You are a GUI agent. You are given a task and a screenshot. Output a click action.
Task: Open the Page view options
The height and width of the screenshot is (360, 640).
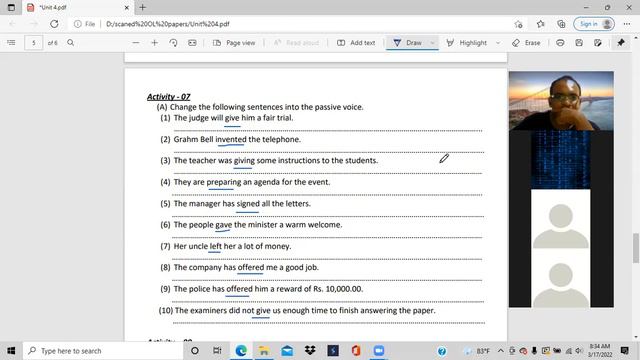click(234, 43)
